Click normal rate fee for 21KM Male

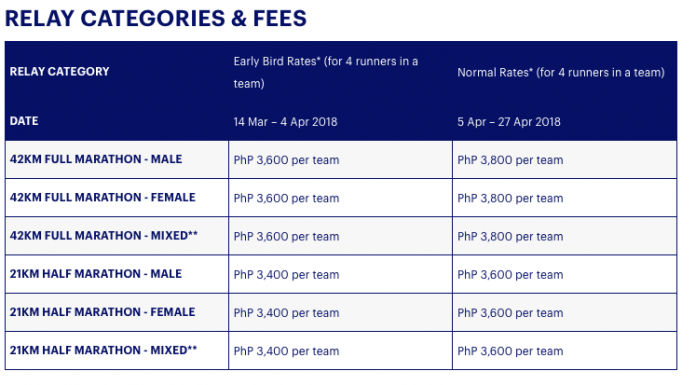point(510,274)
